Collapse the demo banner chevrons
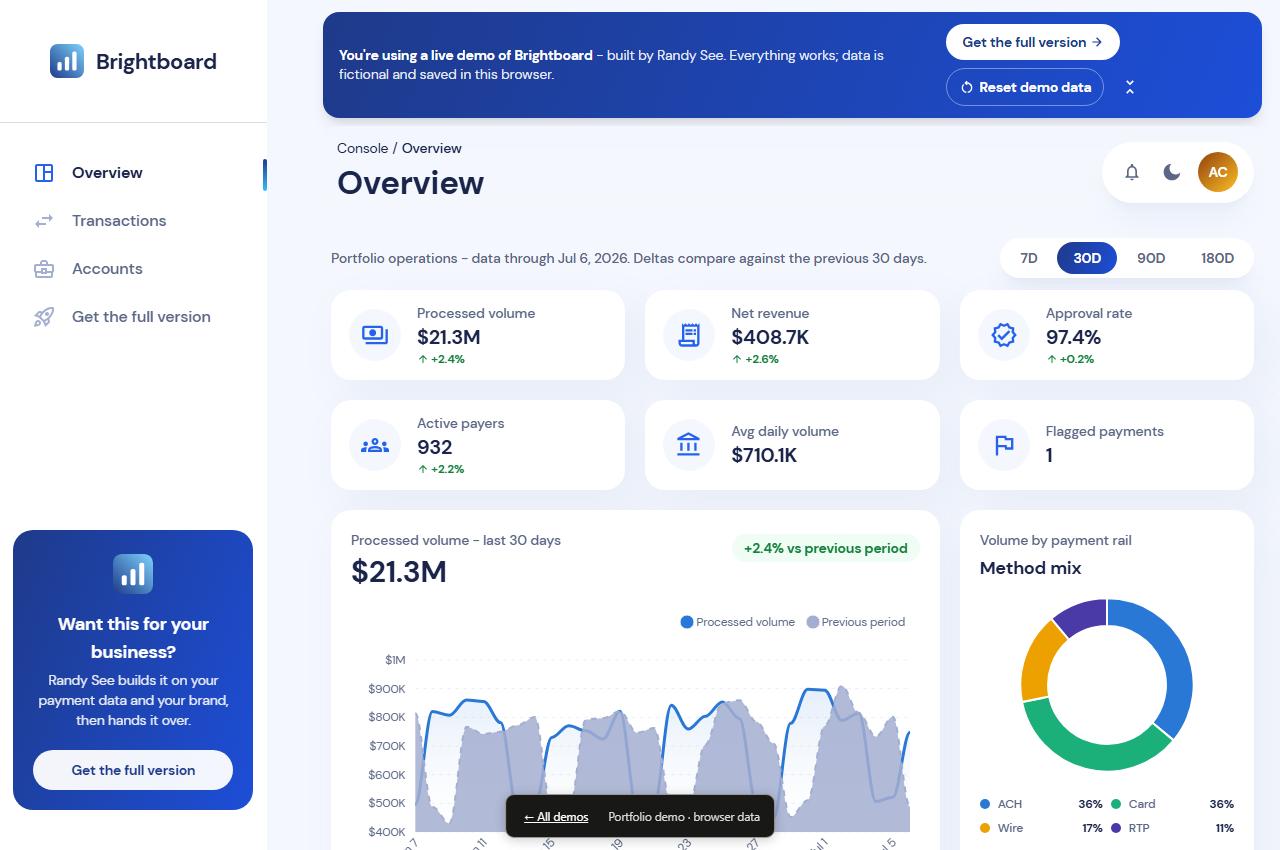 click(x=1130, y=87)
